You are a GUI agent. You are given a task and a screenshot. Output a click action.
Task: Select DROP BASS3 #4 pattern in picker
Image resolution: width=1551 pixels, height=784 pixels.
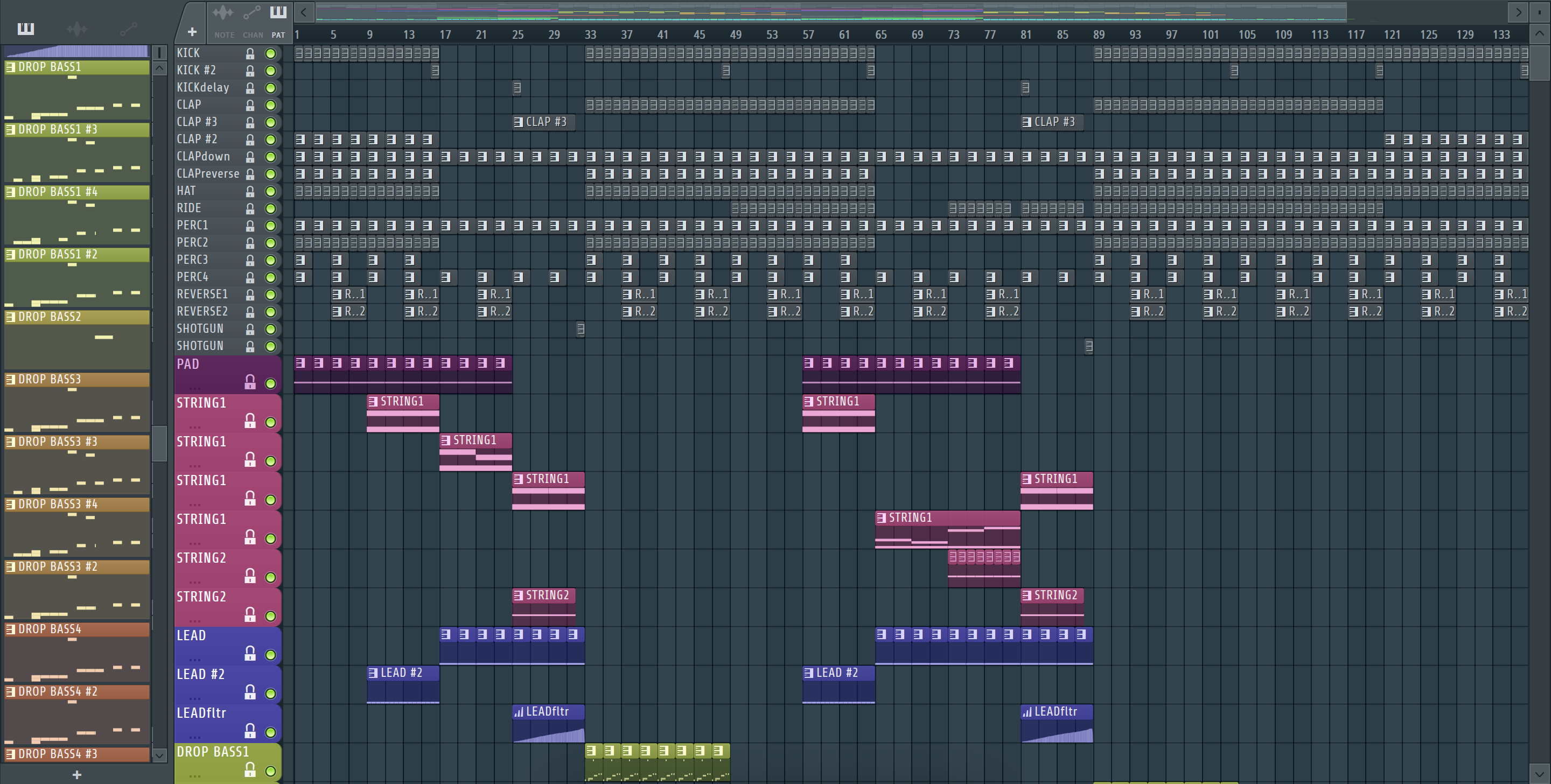pos(77,528)
